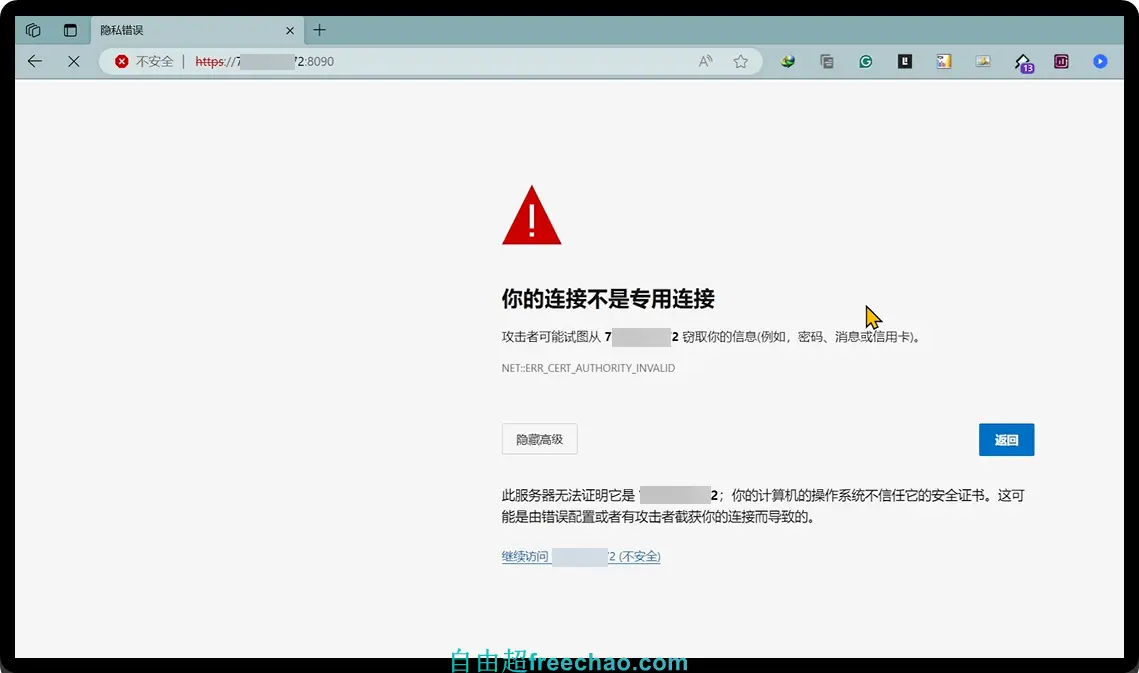1139x673 pixels.
Task: Select the 隐私错误 tab
Action: 196,31
